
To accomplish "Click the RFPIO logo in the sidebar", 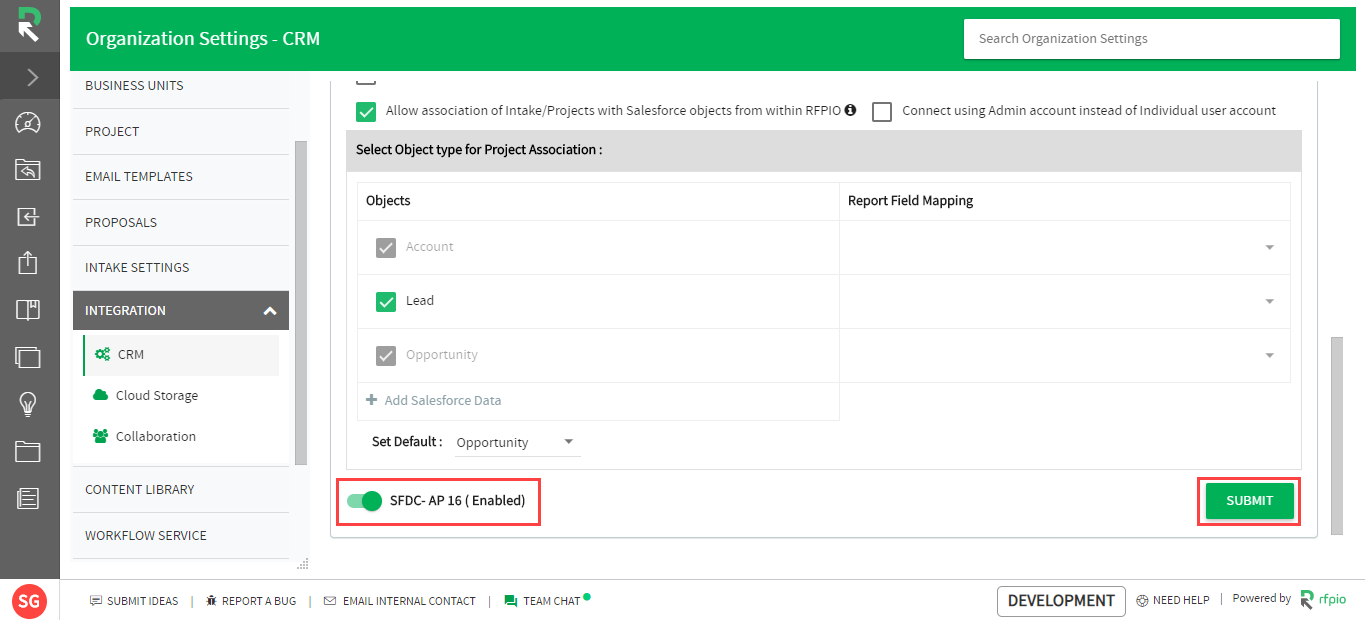I will [29, 25].
